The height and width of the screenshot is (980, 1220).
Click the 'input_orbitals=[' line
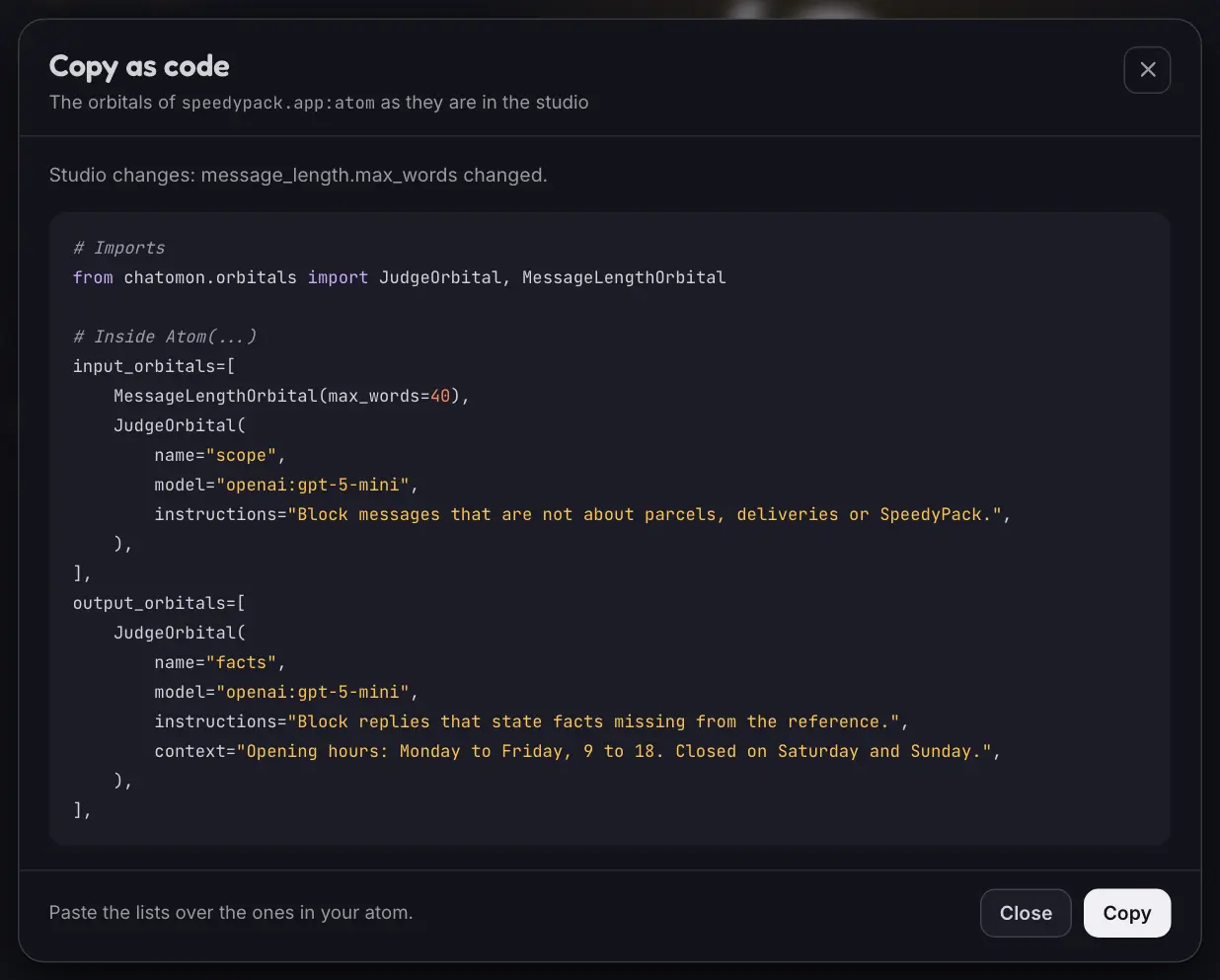pos(154,366)
